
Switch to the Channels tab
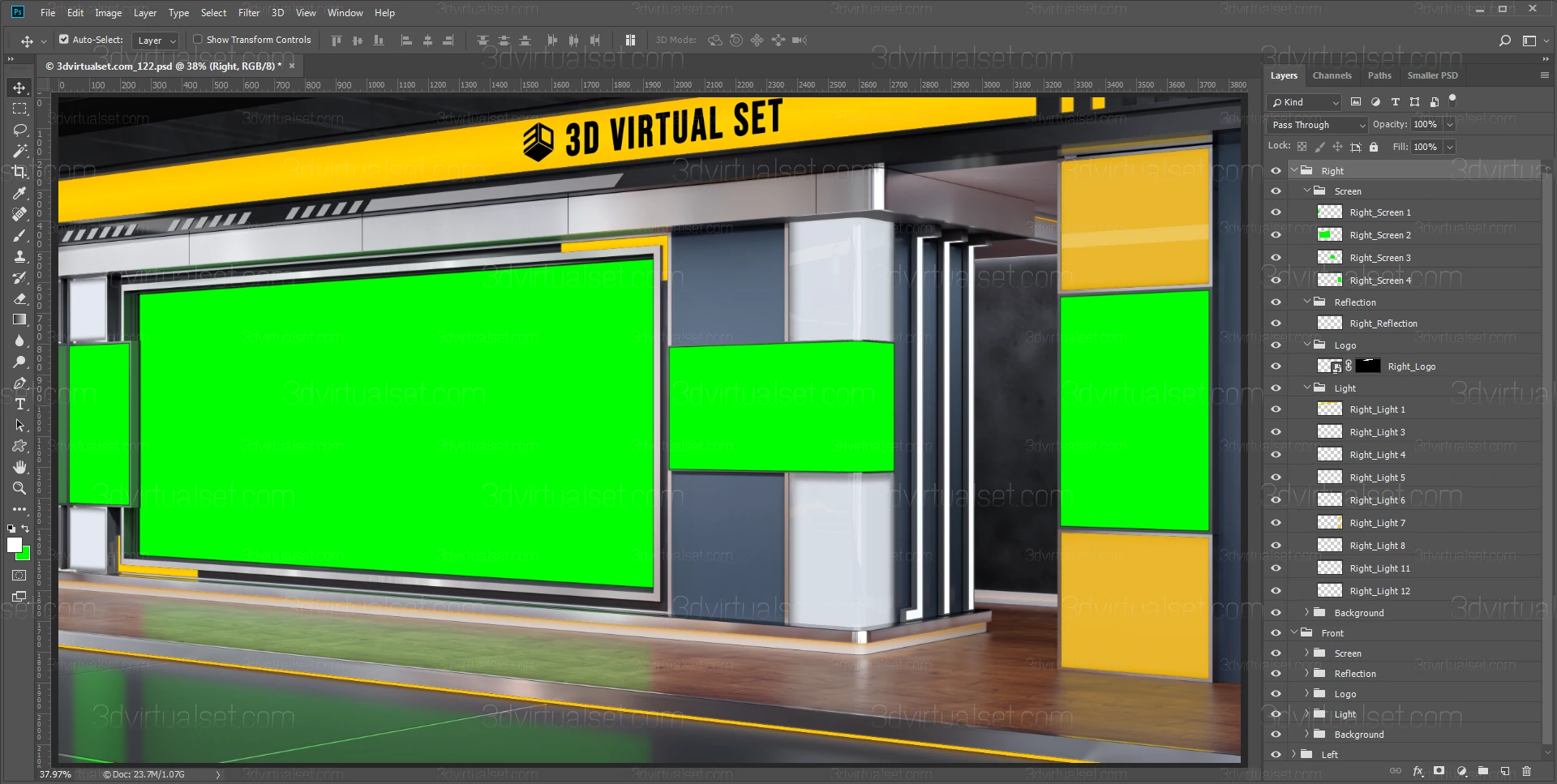click(1332, 75)
